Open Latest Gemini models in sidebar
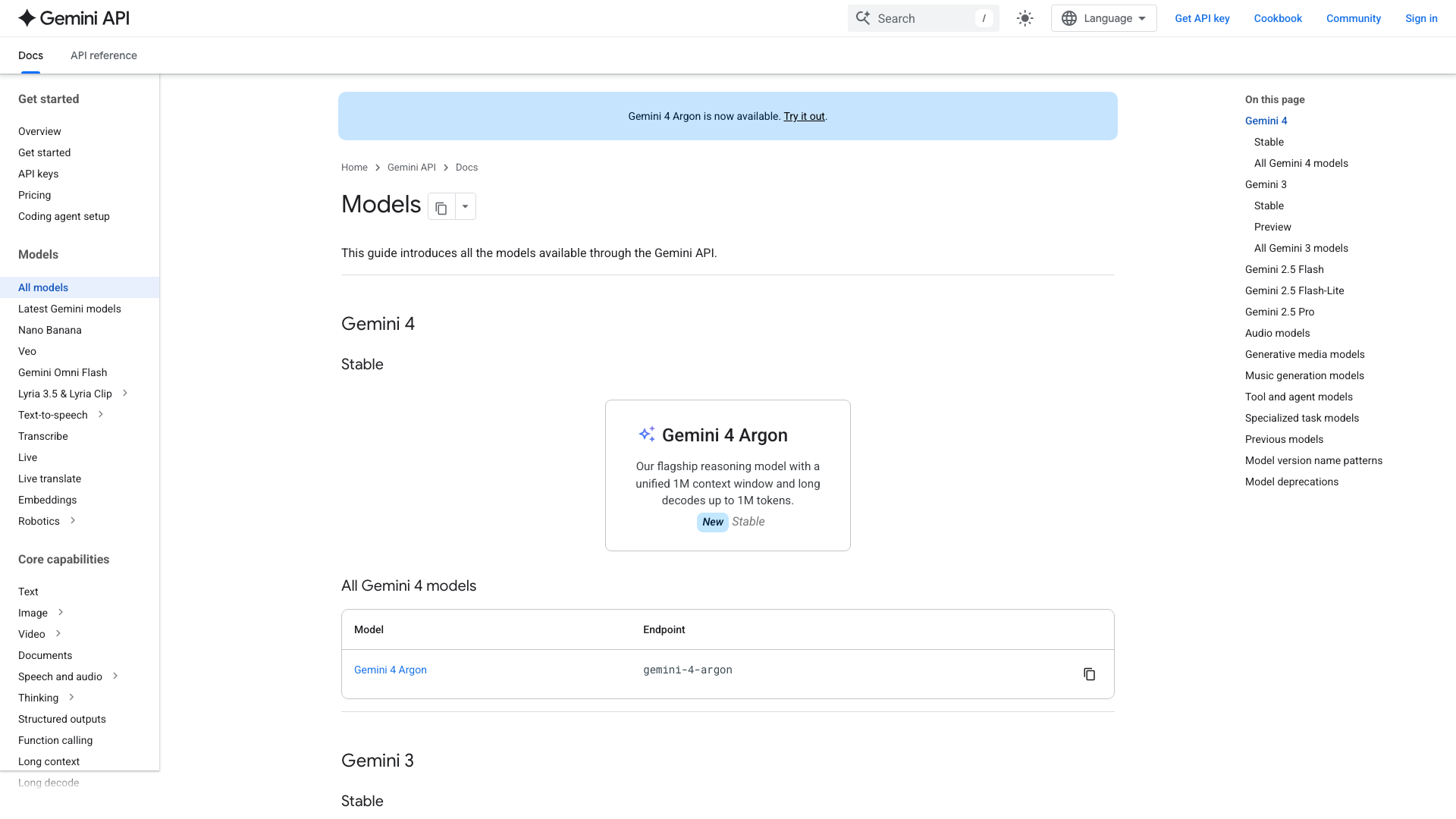Image resolution: width=1456 pixels, height=819 pixels. click(70, 309)
